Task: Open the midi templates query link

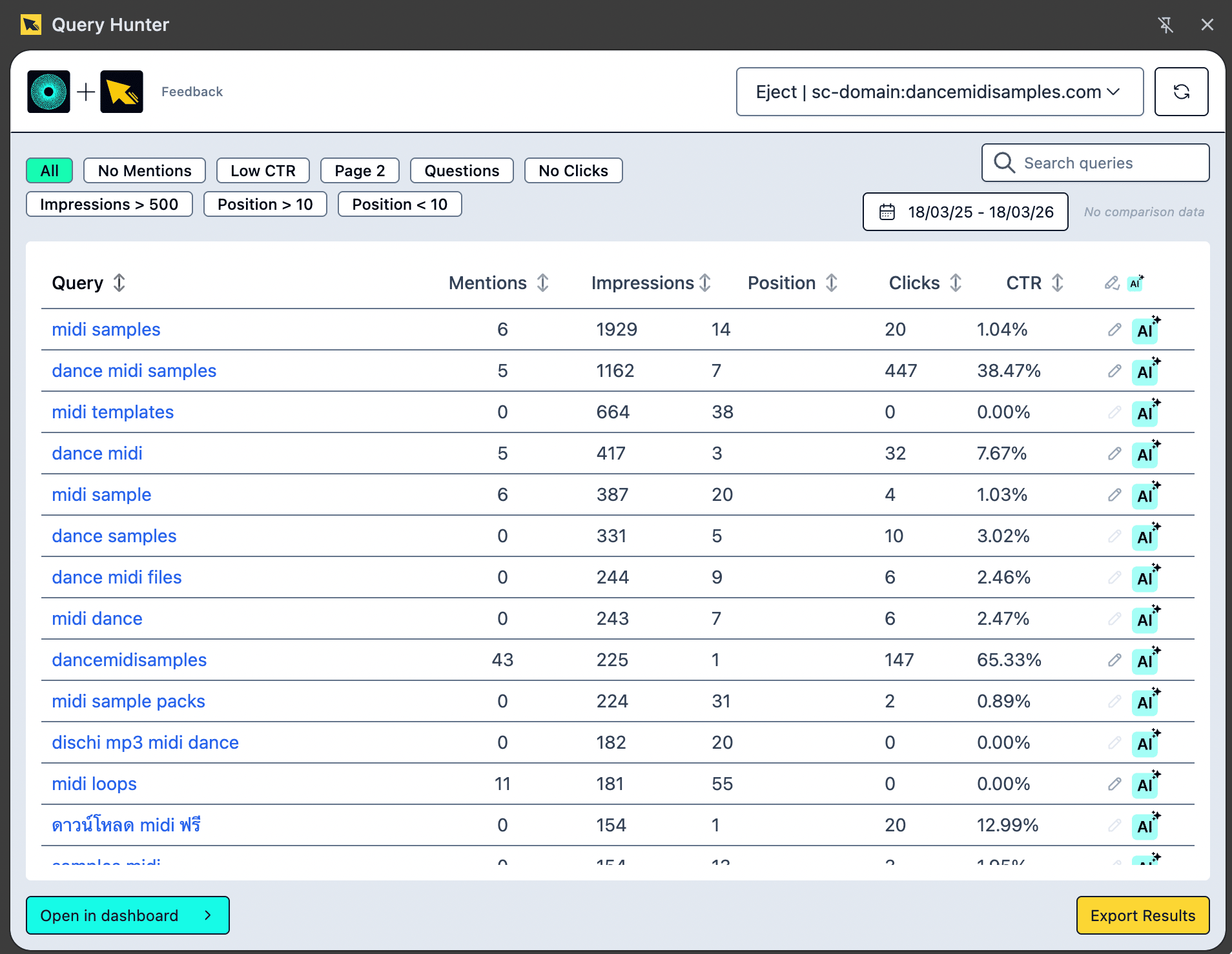Action: click(112, 412)
